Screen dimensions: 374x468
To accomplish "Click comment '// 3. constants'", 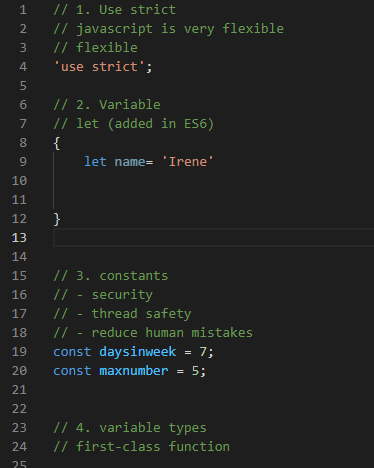I will 111,276.
